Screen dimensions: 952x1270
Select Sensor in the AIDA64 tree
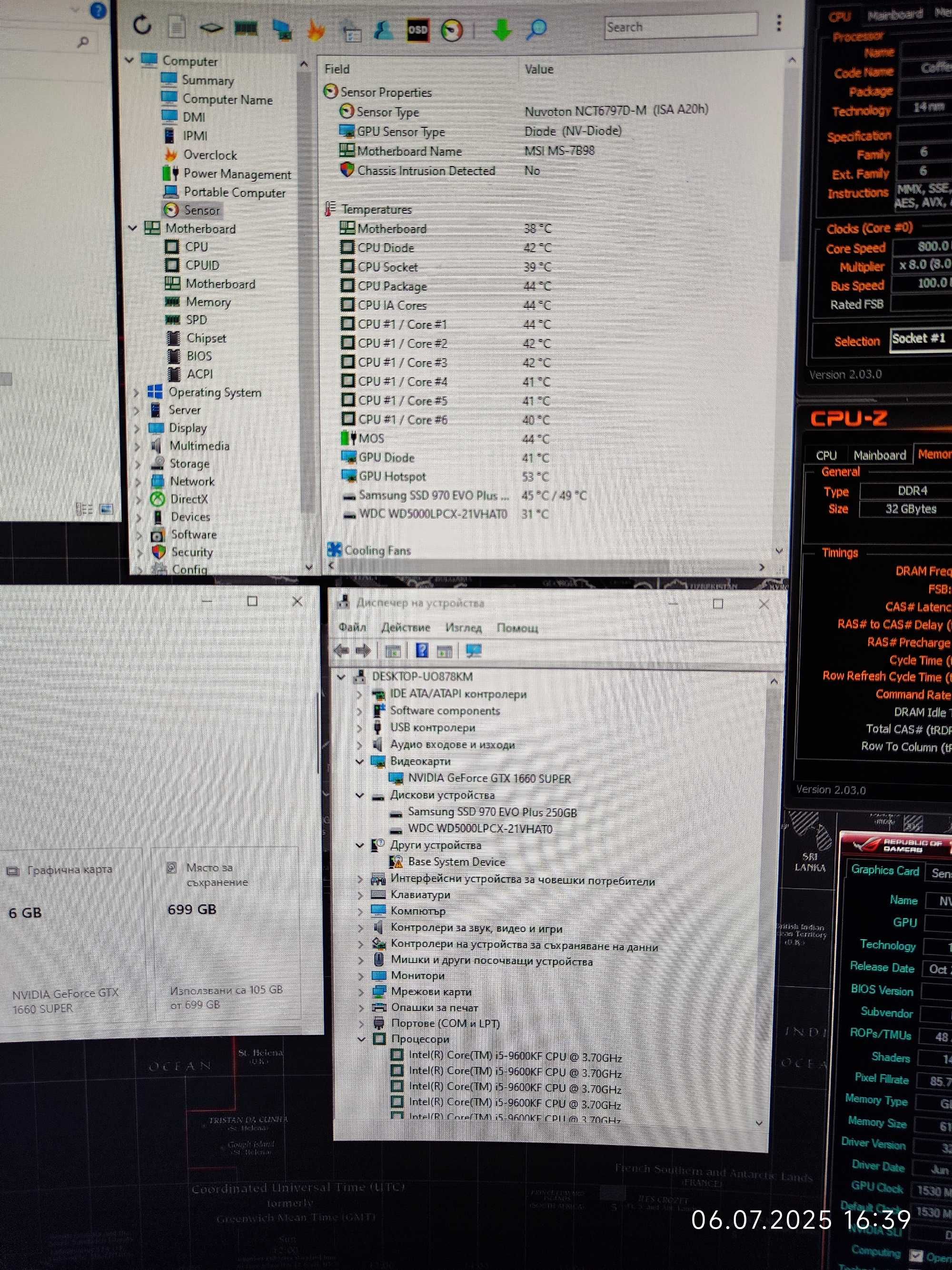pos(201,210)
